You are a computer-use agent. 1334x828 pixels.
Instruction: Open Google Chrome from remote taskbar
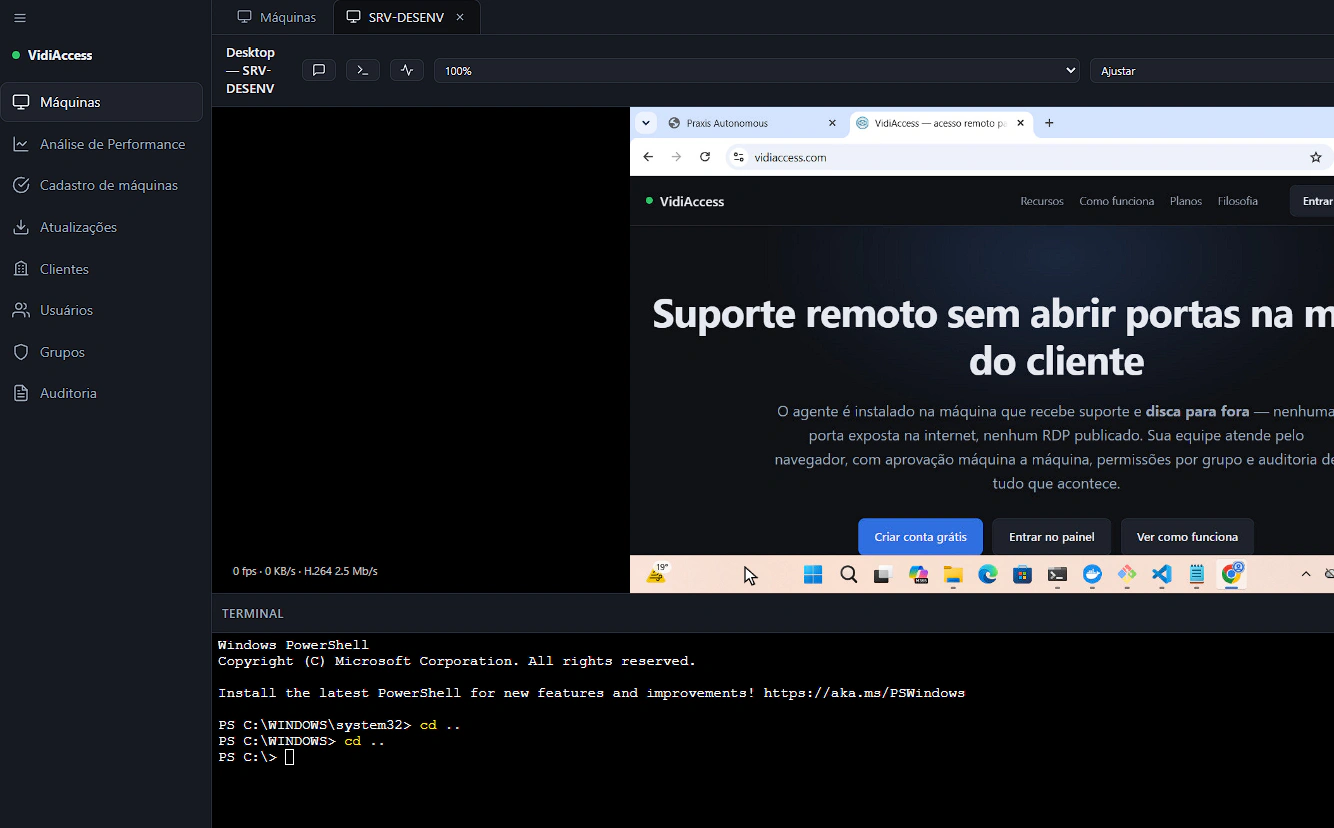[x=1232, y=574]
